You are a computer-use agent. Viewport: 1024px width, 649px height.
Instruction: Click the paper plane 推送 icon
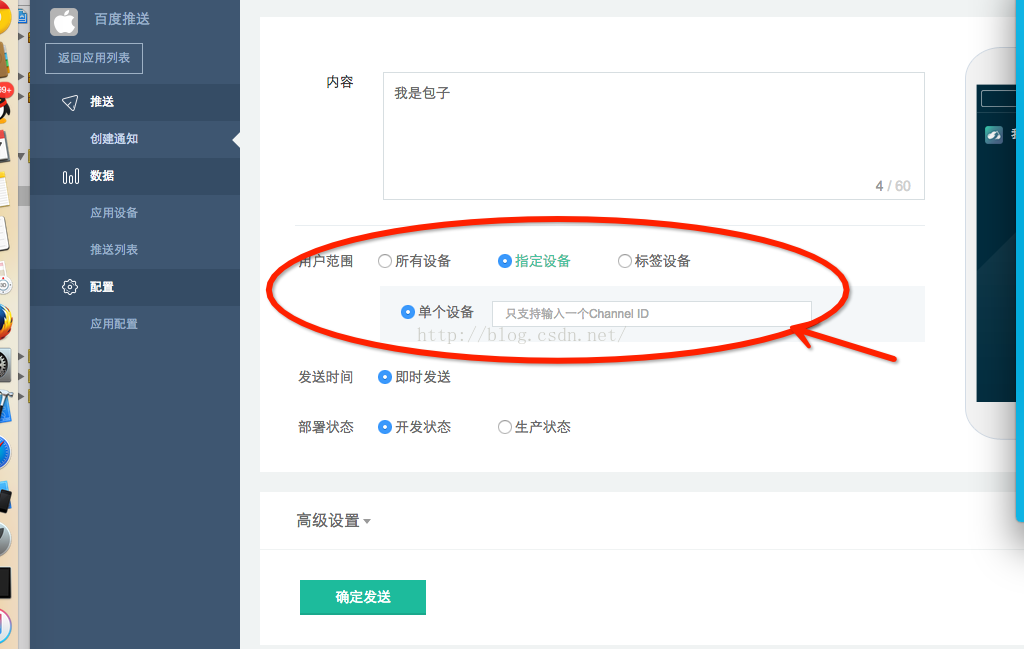pos(70,103)
